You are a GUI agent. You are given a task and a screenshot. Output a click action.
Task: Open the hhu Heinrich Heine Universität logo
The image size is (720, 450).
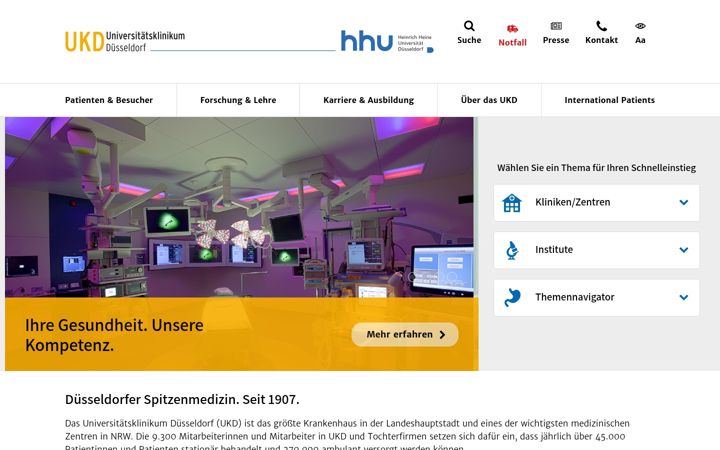387,42
